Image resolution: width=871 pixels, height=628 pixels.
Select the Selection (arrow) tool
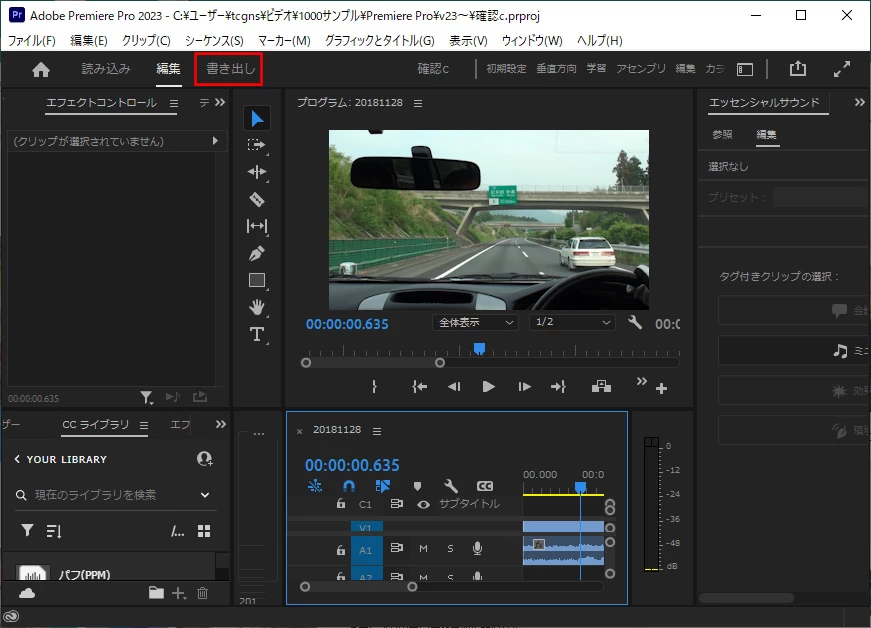257,118
